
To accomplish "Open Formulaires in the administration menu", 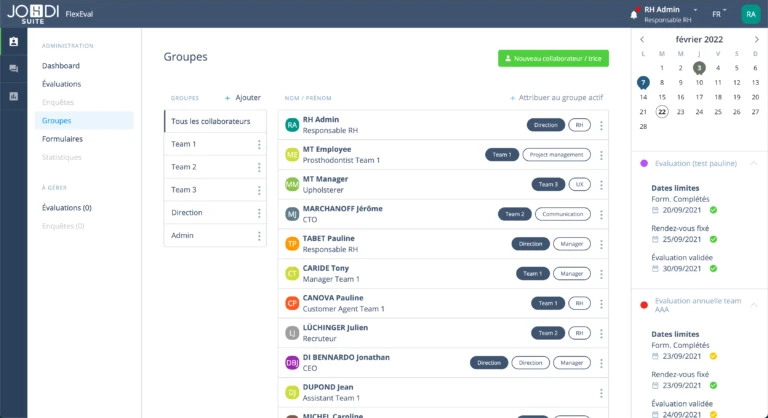I will (x=62, y=139).
